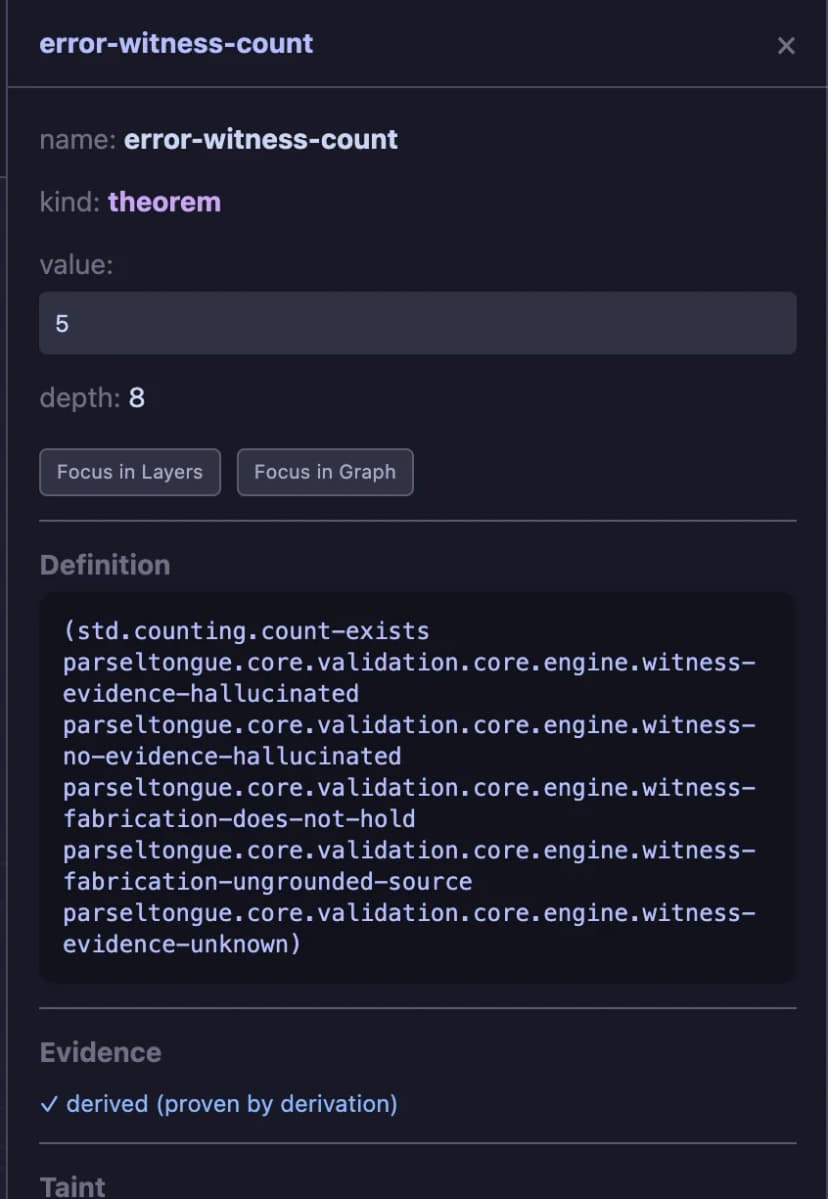Screen dimensions: 828x1199
Task: Click the value: label
Action: [x=76, y=265]
